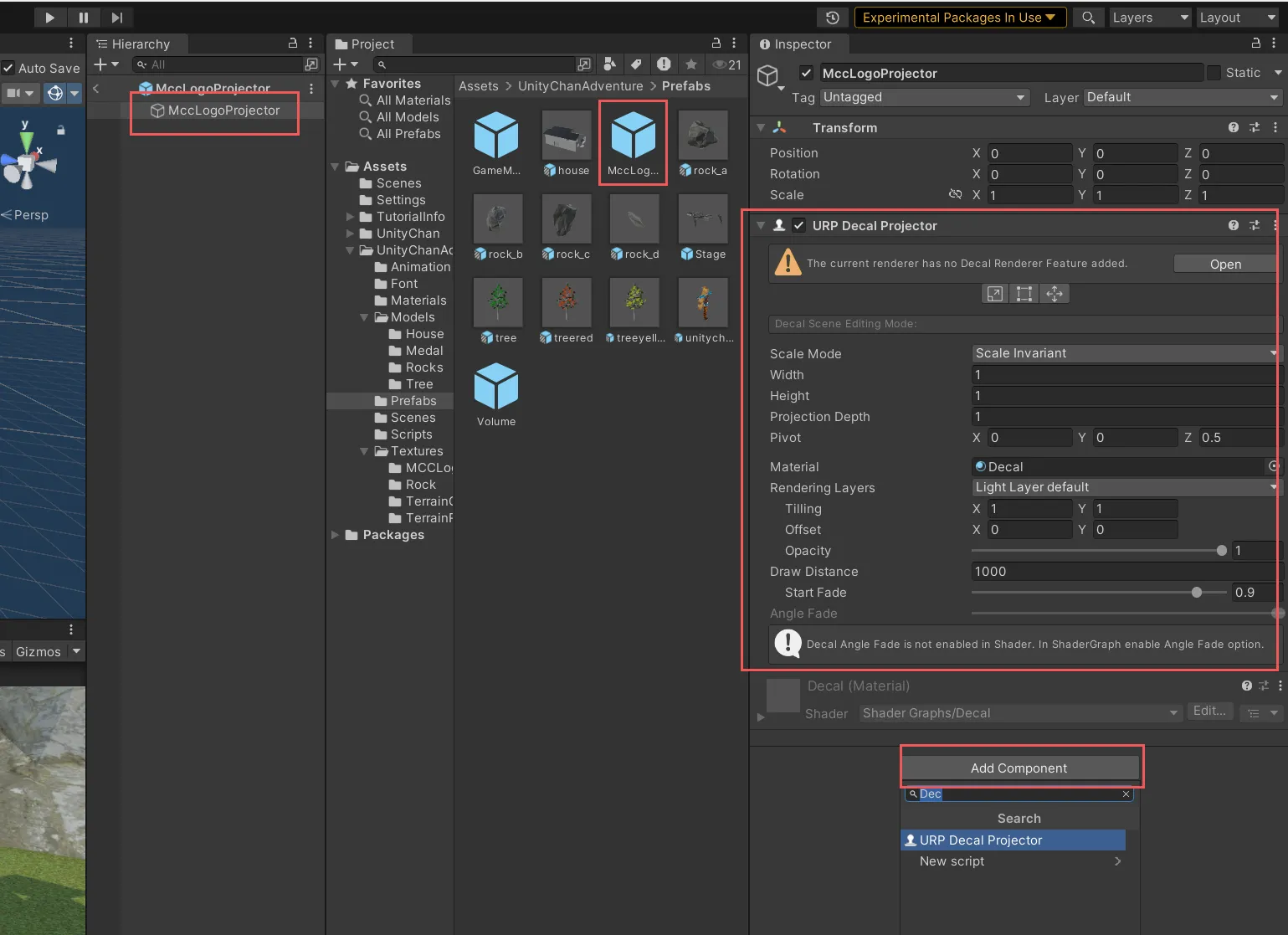Click the decal crop edit mode icon
The width and height of the screenshot is (1288, 935).
click(1024, 294)
